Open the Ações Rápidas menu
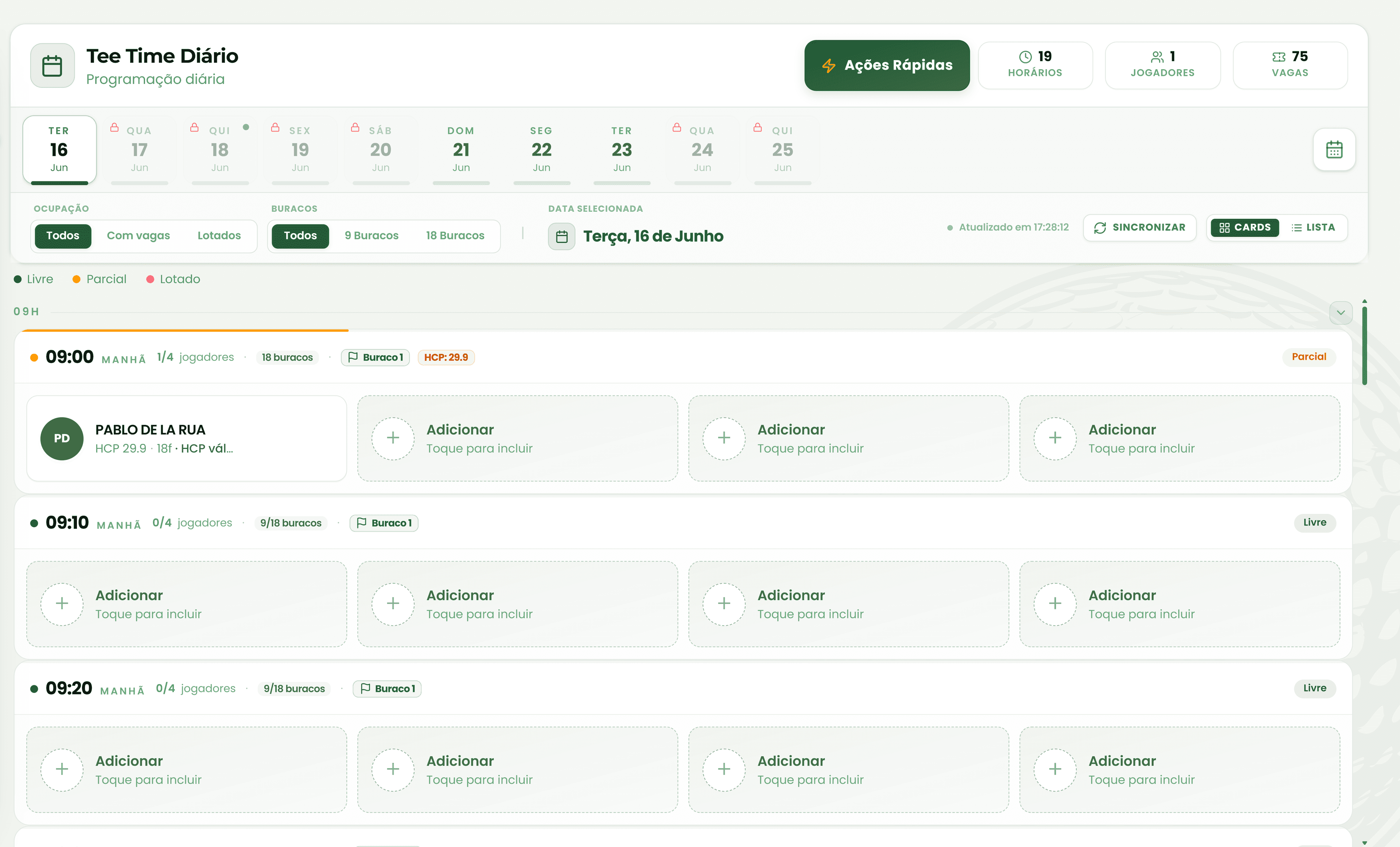Viewport: 1400px width, 847px height. pos(887,65)
